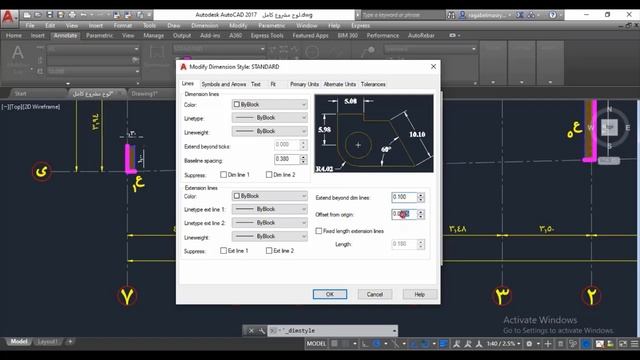Click the command line X close icon
The image size is (640, 360).
251,331
